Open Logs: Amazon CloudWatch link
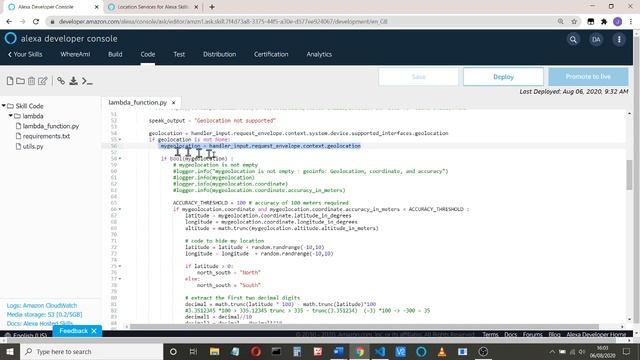 pyautogui.click(x=42, y=305)
